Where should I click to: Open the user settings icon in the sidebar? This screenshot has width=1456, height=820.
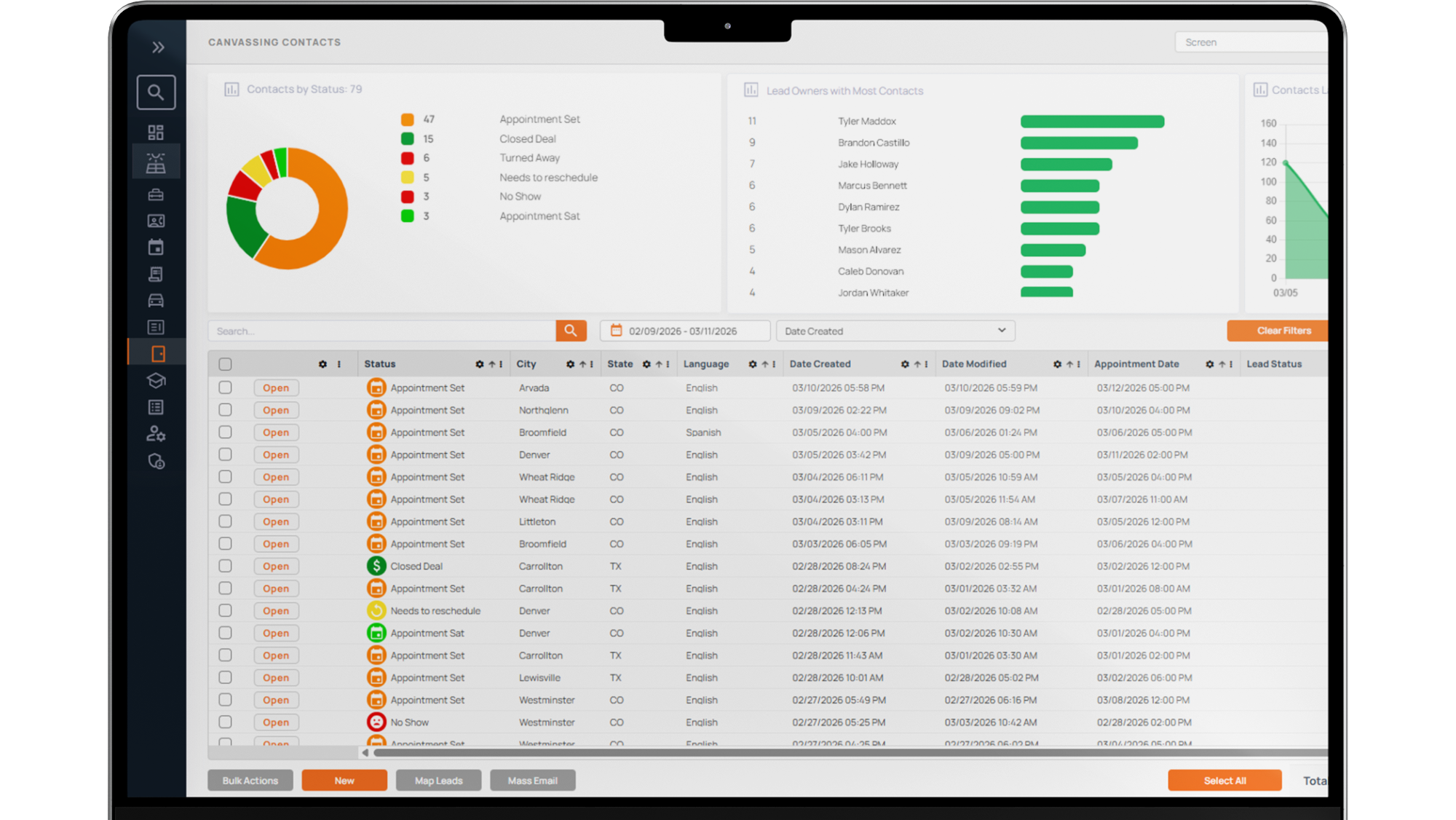(x=156, y=434)
